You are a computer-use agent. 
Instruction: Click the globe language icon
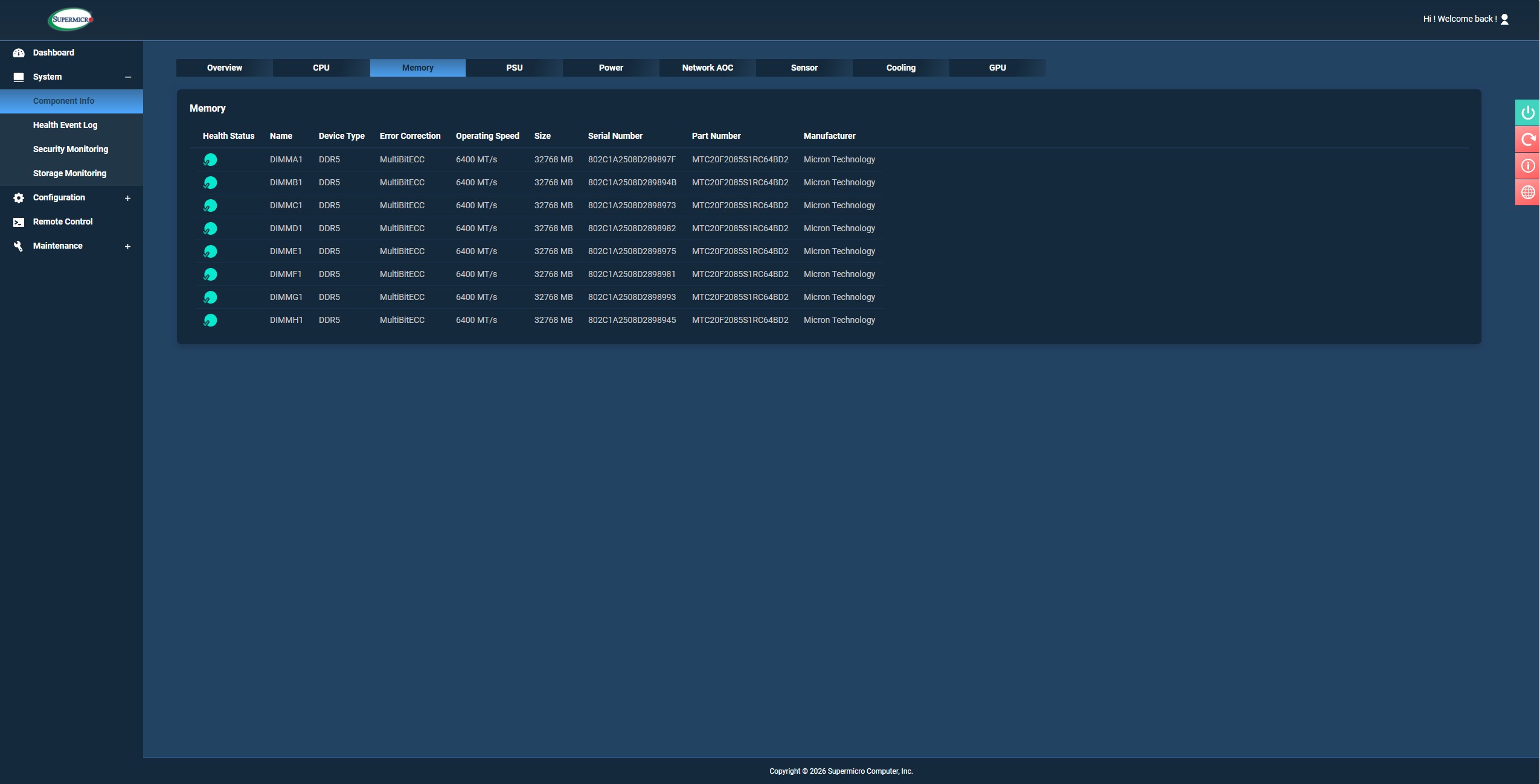[x=1527, y=193]
